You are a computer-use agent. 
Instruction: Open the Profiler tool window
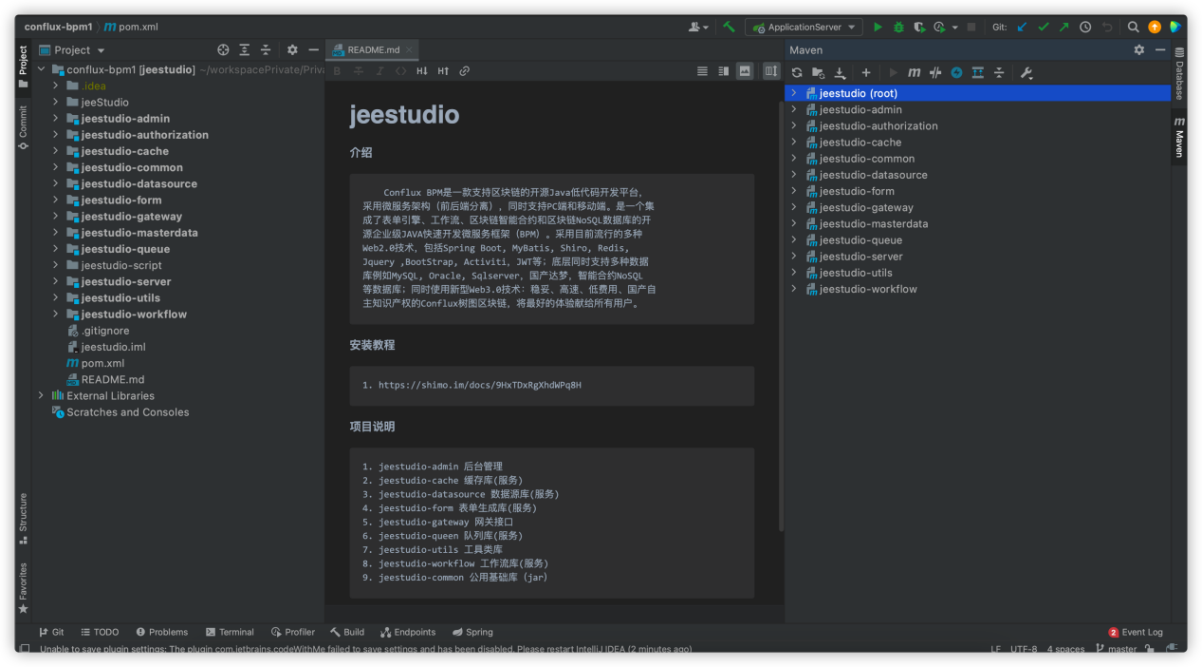pos(293,632)
